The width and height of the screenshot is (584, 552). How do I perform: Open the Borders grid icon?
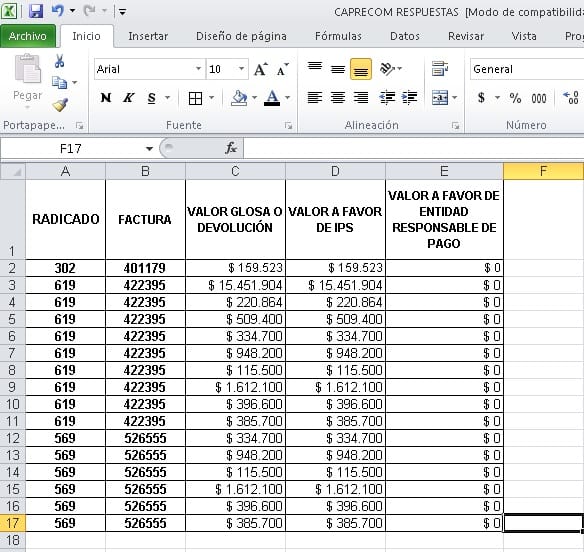[x=195, y=98]
